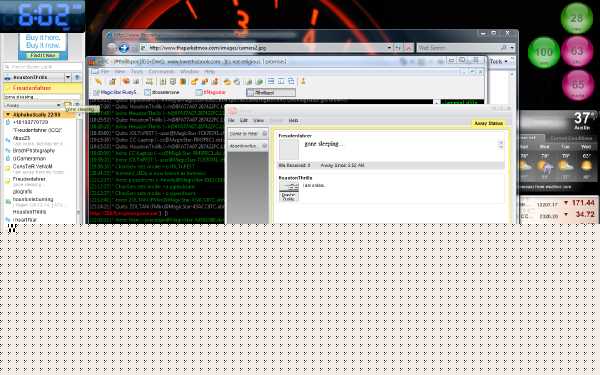600x375 pixels.
Task: Click the Tile Horizontal icon in mIRC toolbar
Action: coord(271,82)
